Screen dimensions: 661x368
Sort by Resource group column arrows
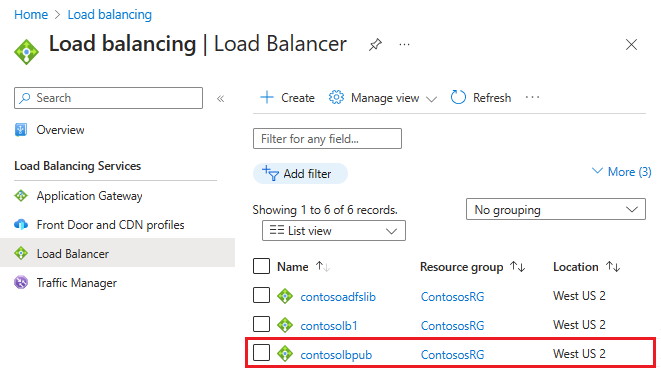pyautogui.click(x=517, y=267)
